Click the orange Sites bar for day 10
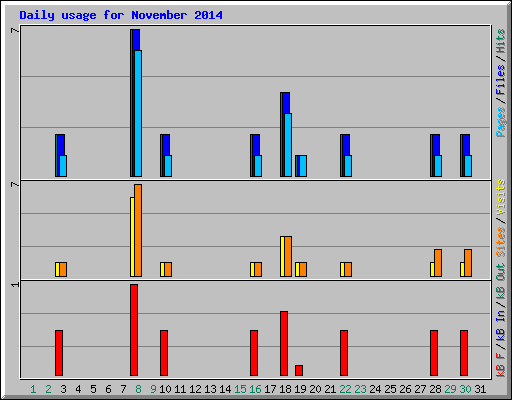The image size is (512, 400). 168,269
